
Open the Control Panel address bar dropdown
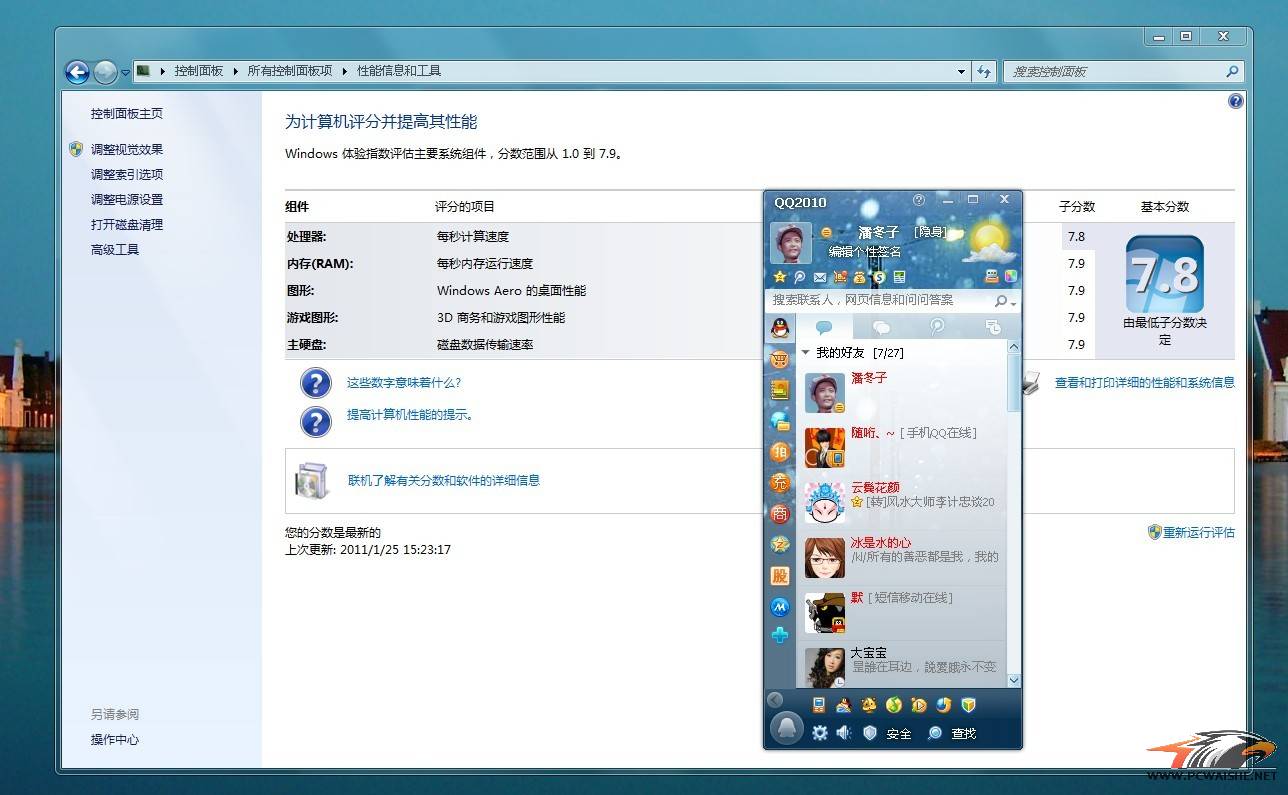pos(961,71)
